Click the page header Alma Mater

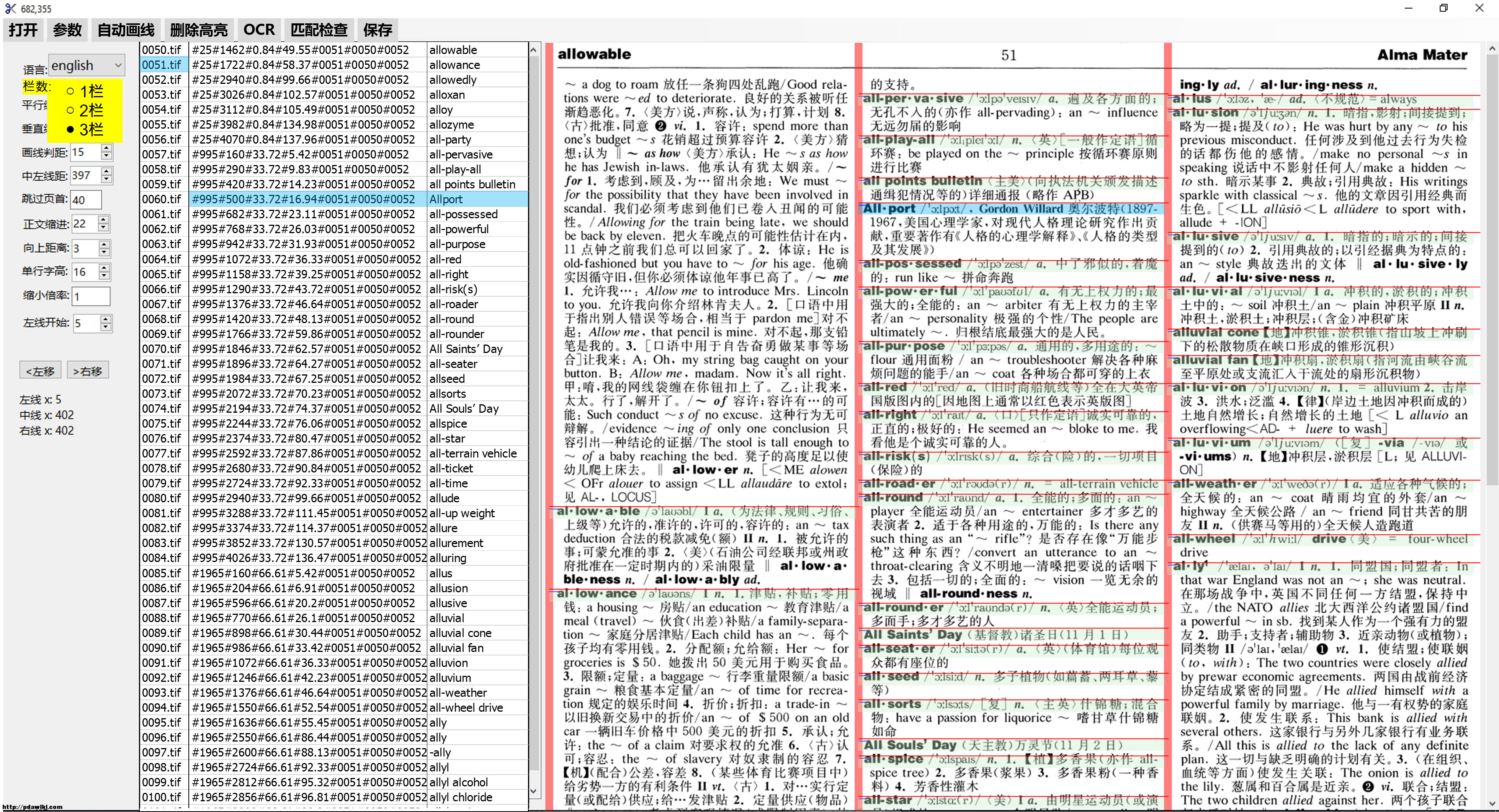pos(1422,55)
